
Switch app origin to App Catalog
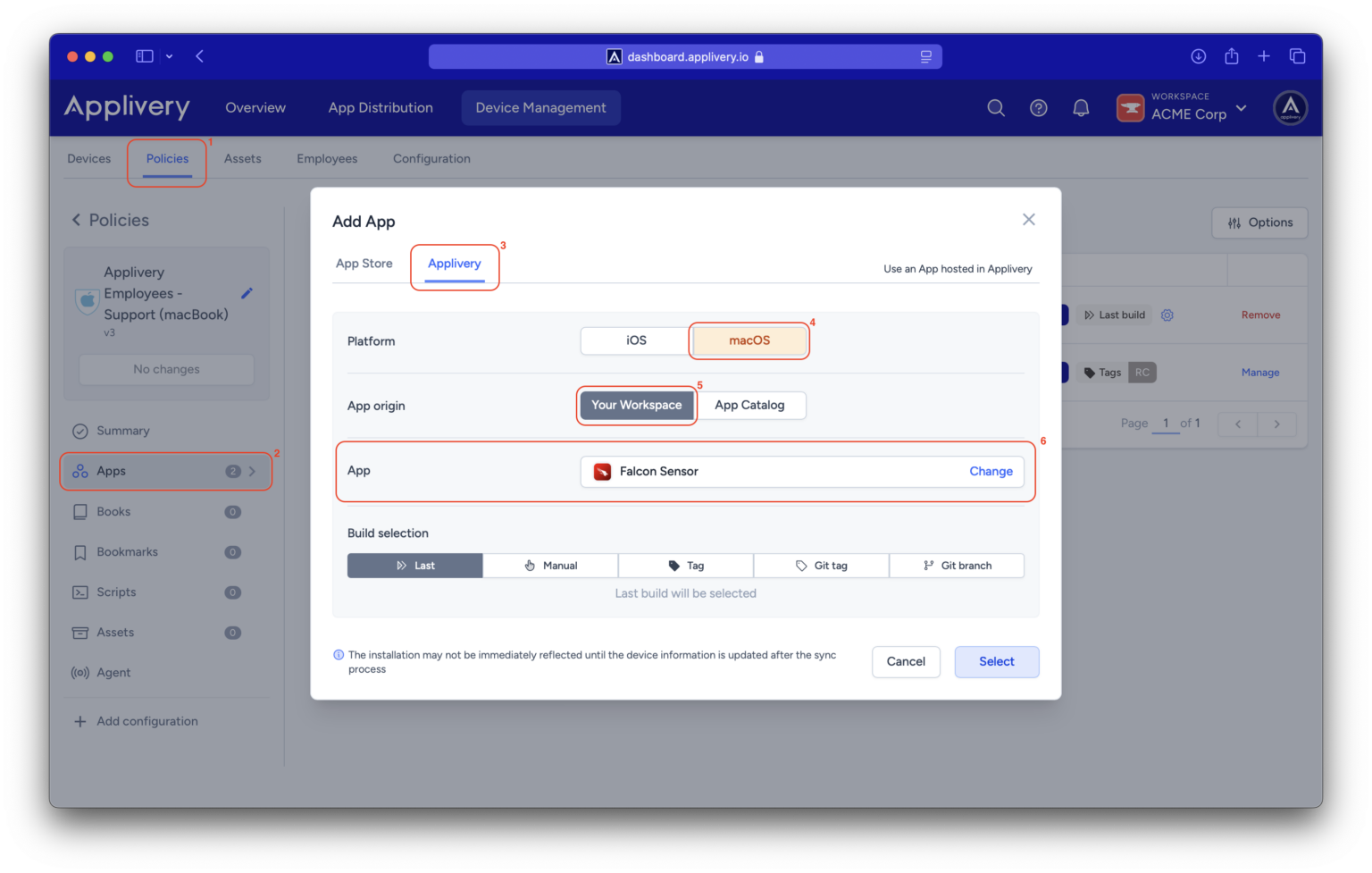750,405
